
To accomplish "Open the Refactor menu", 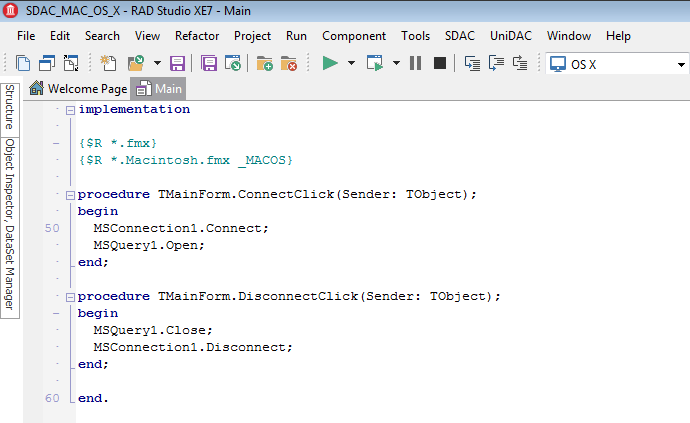I will pyautogui.click(x=197, y=36).
